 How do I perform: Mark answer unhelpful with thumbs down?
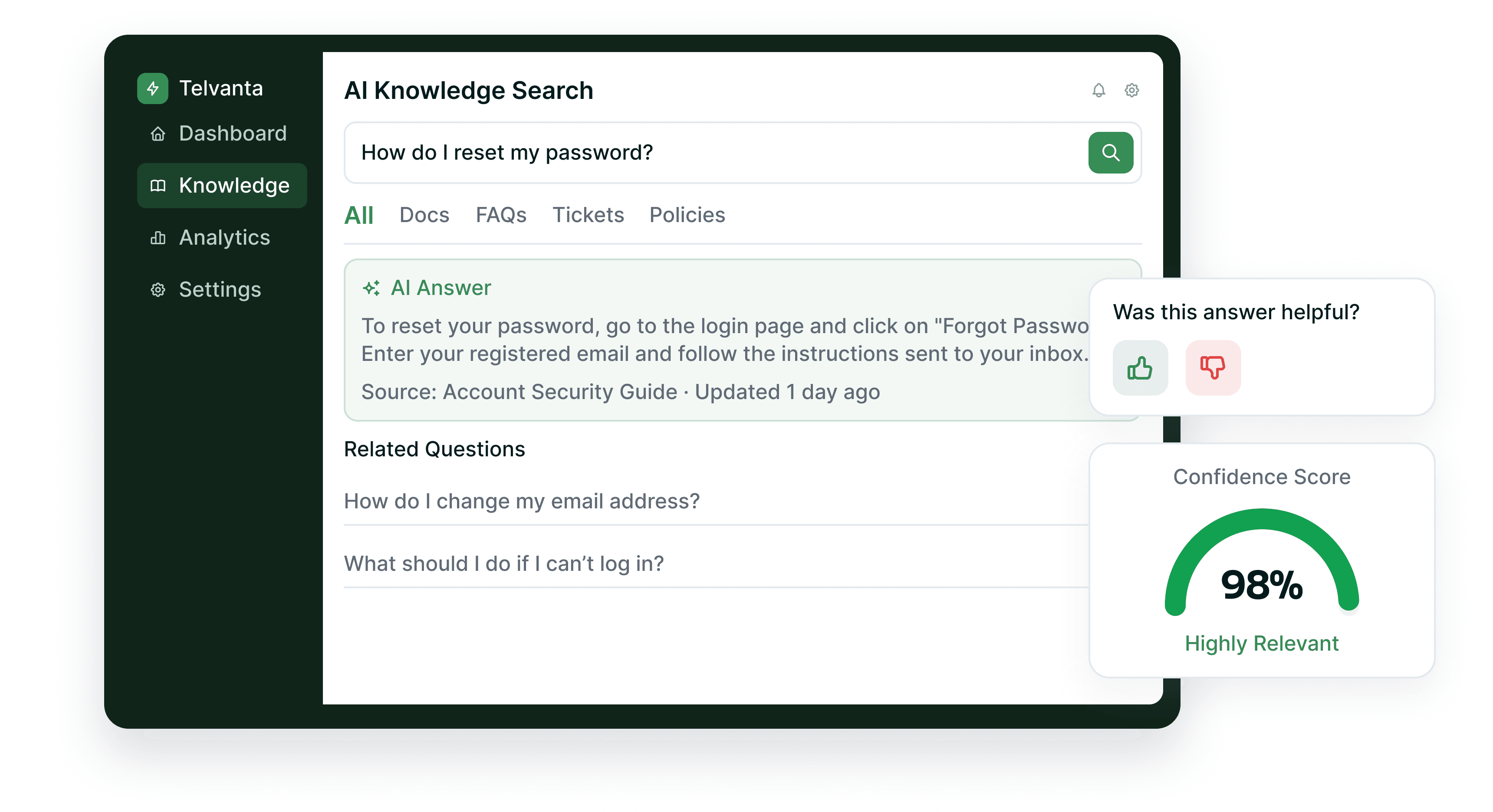(1213, 368)
